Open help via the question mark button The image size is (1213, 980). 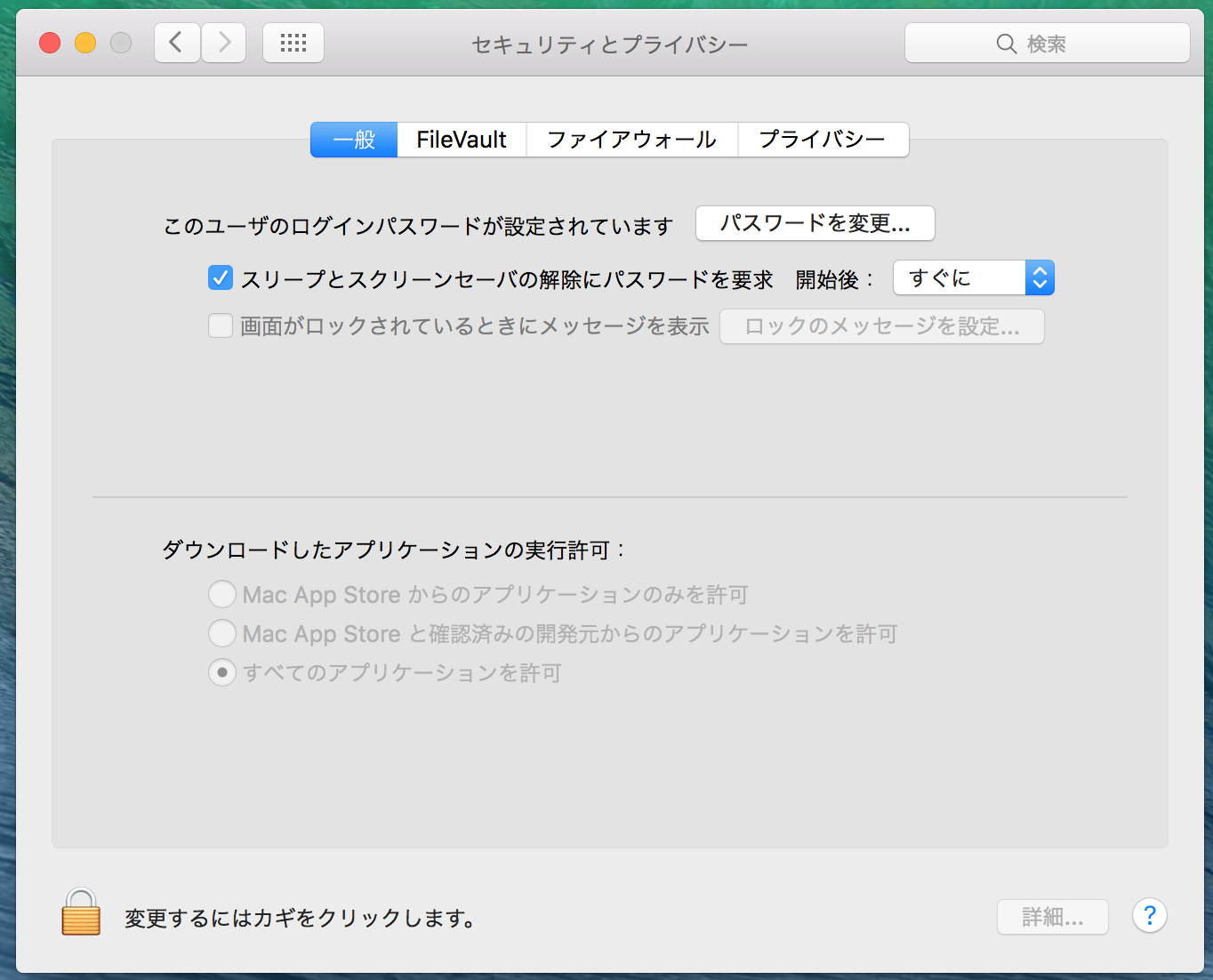[x=1149, y=915]
